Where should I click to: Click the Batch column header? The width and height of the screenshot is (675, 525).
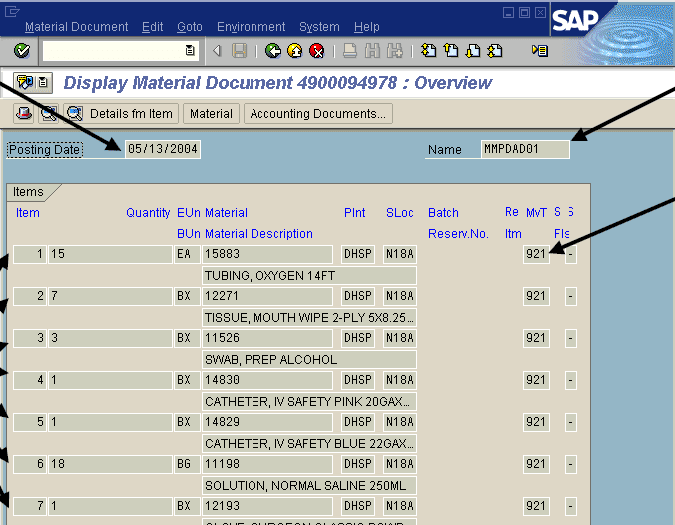point(443,213)
